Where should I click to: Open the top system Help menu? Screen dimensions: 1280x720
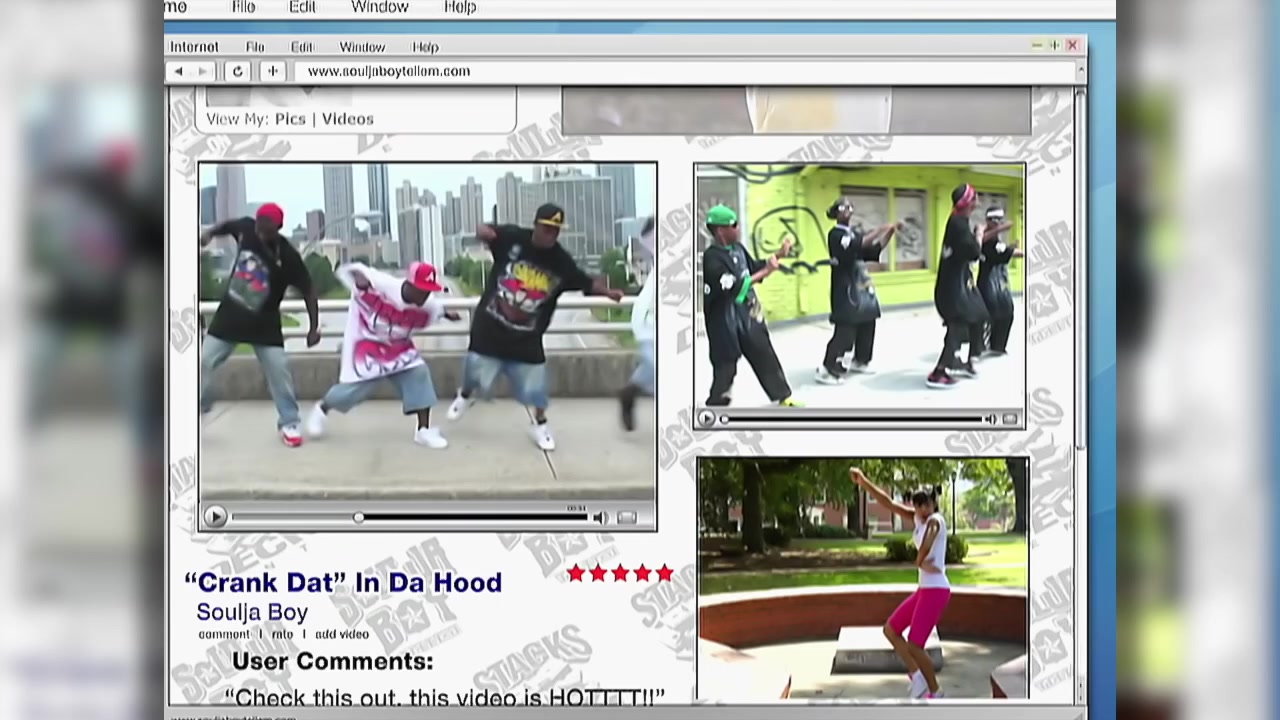point(460,7)
